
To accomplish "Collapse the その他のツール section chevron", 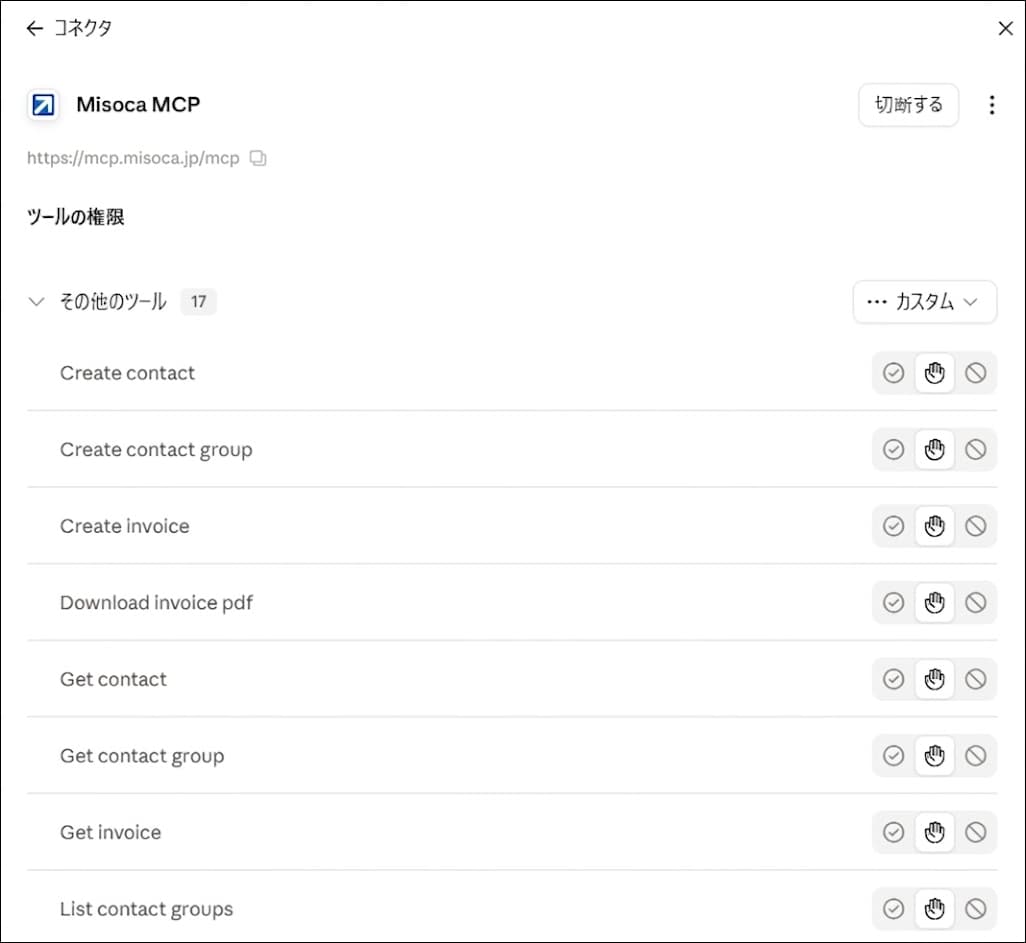I will pyautogui.click(x=37, y=302).
